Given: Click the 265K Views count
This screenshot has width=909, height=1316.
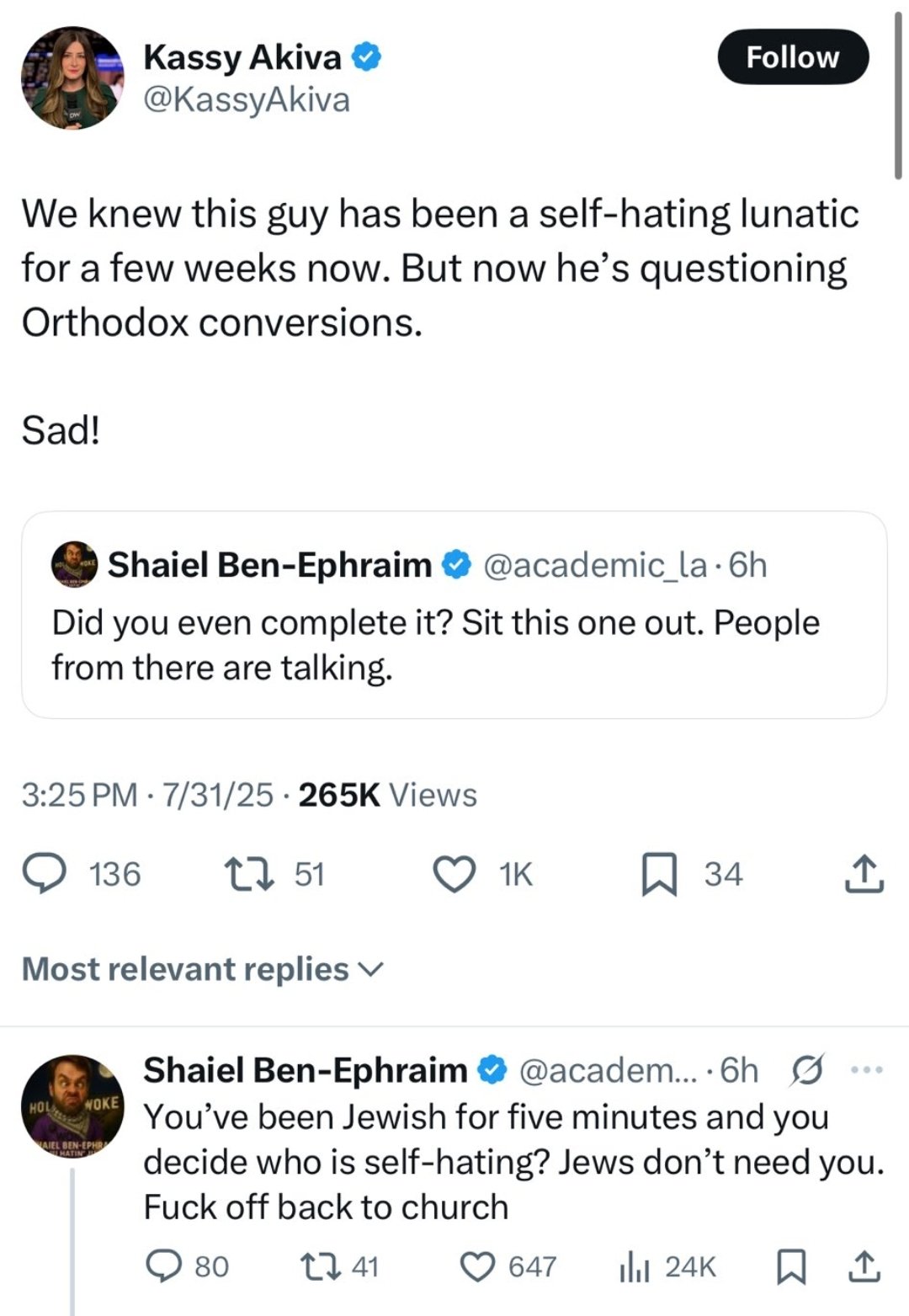Looking at the screenshot, I should pos(387,795).
